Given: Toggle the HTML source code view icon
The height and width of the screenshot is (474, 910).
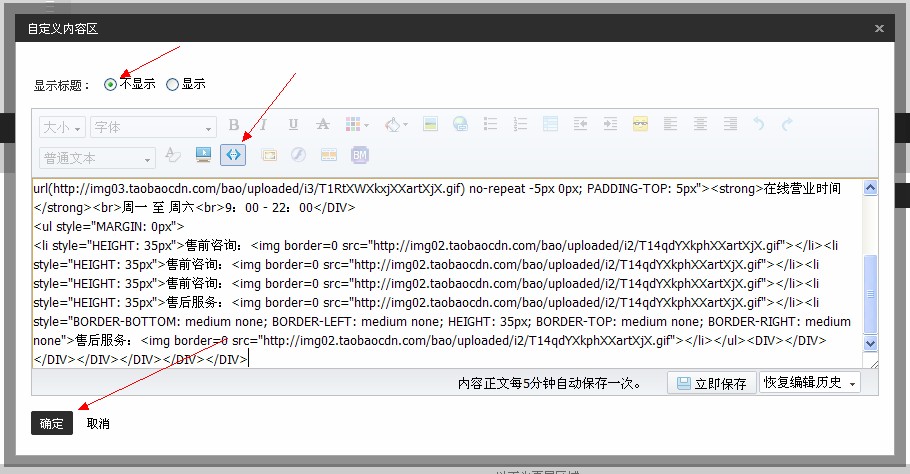Looking at the screenshot, I should pyautogui.click(x=233, y=155).
